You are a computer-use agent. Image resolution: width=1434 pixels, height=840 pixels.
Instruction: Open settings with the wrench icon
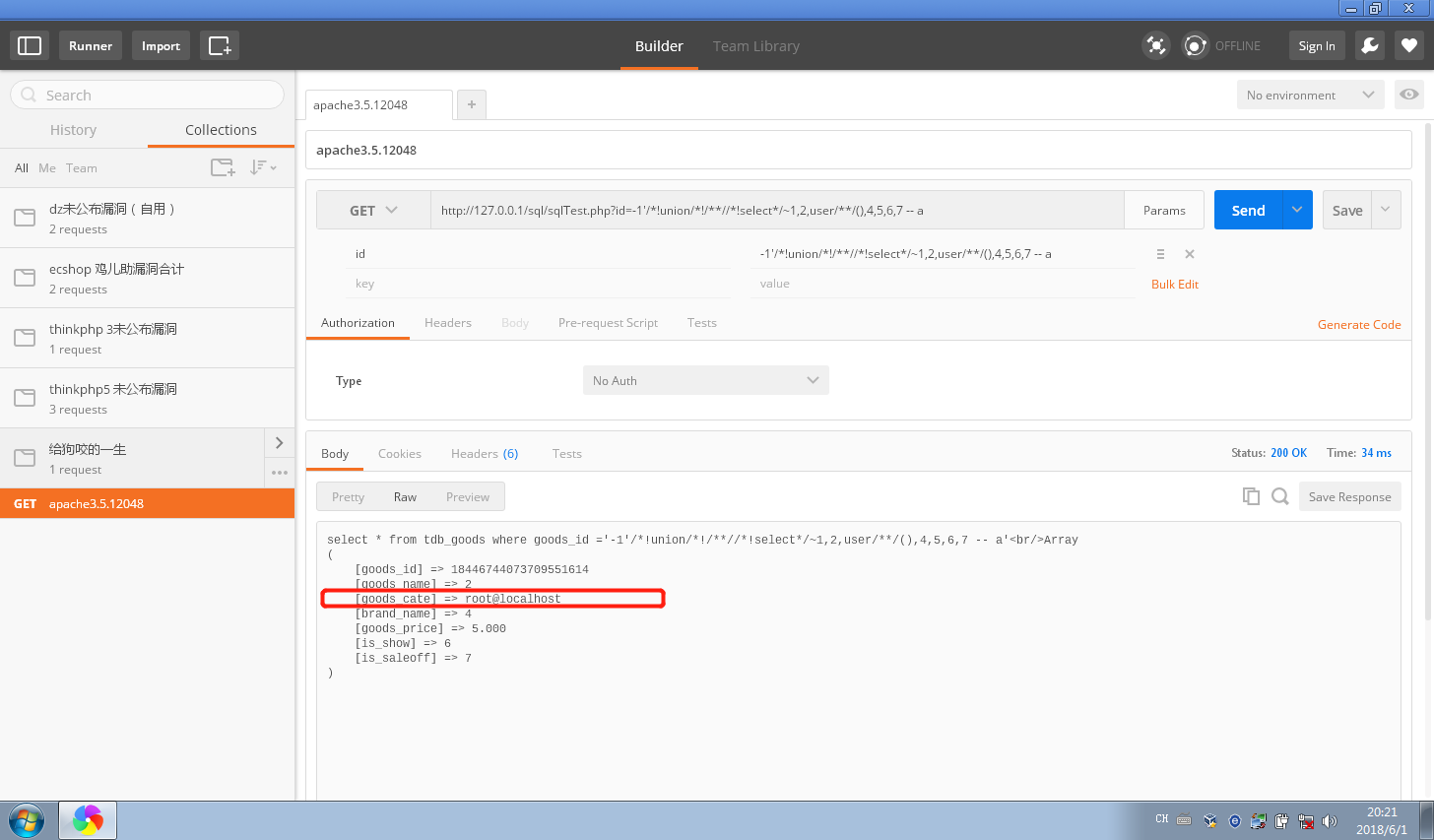coord(1370,45)
